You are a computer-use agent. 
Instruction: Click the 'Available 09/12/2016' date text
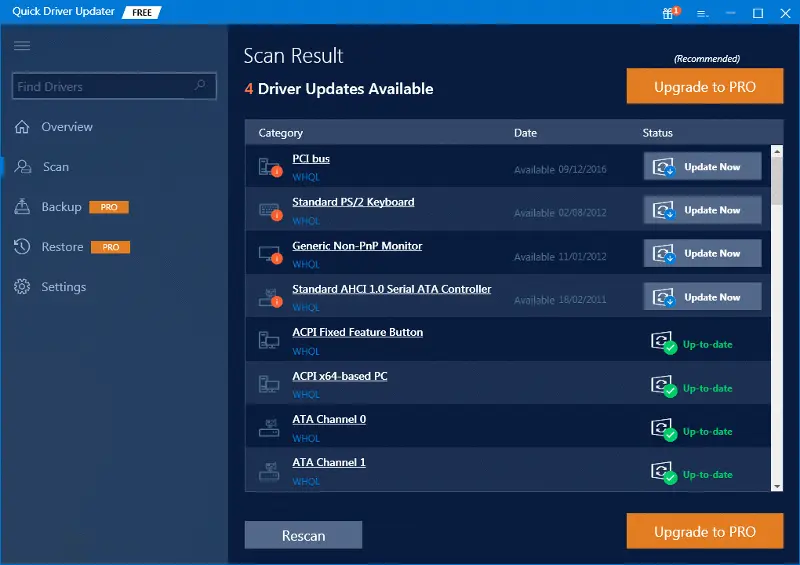pos(560,169)
